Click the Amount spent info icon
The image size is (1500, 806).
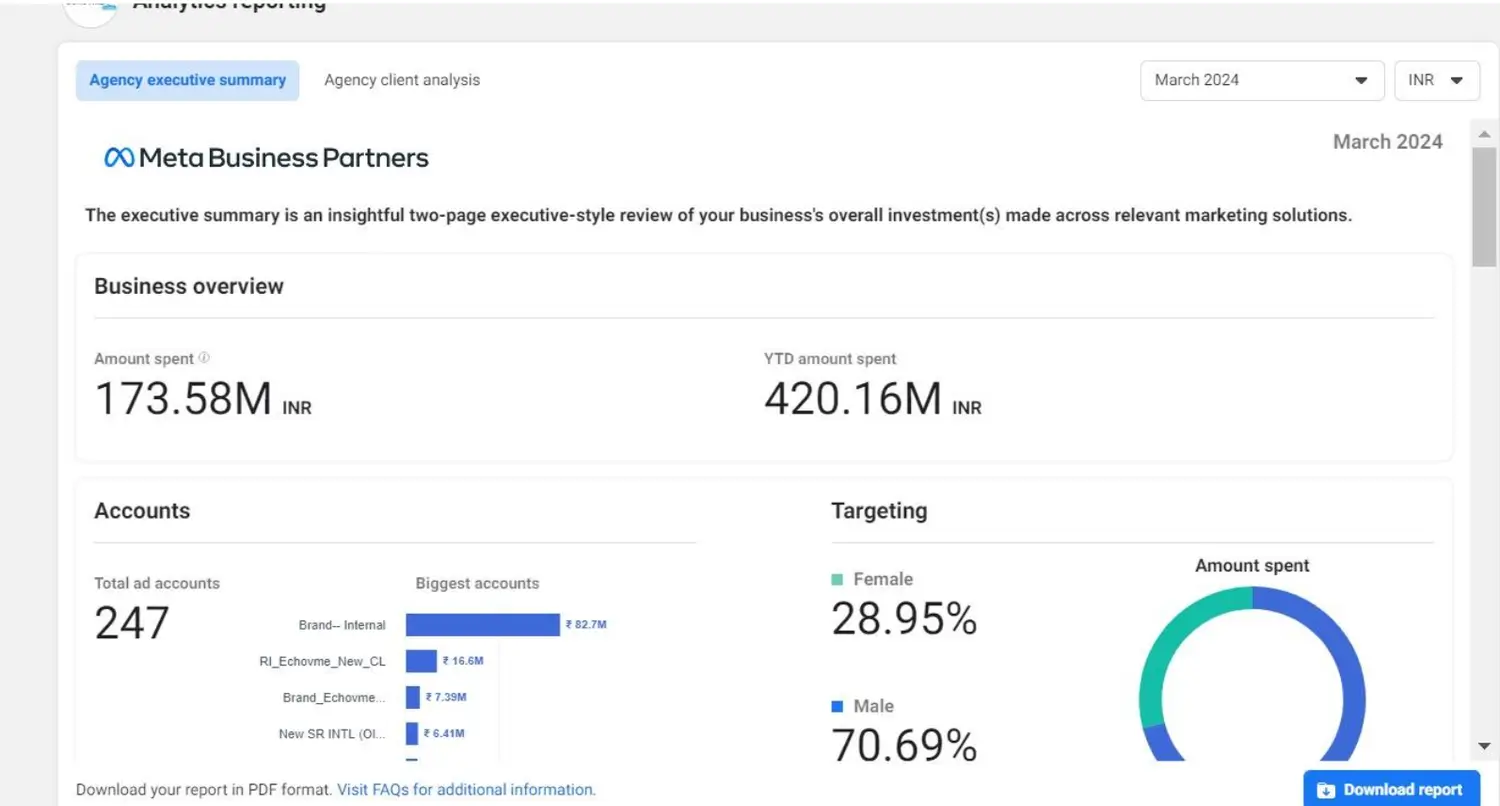204,358
